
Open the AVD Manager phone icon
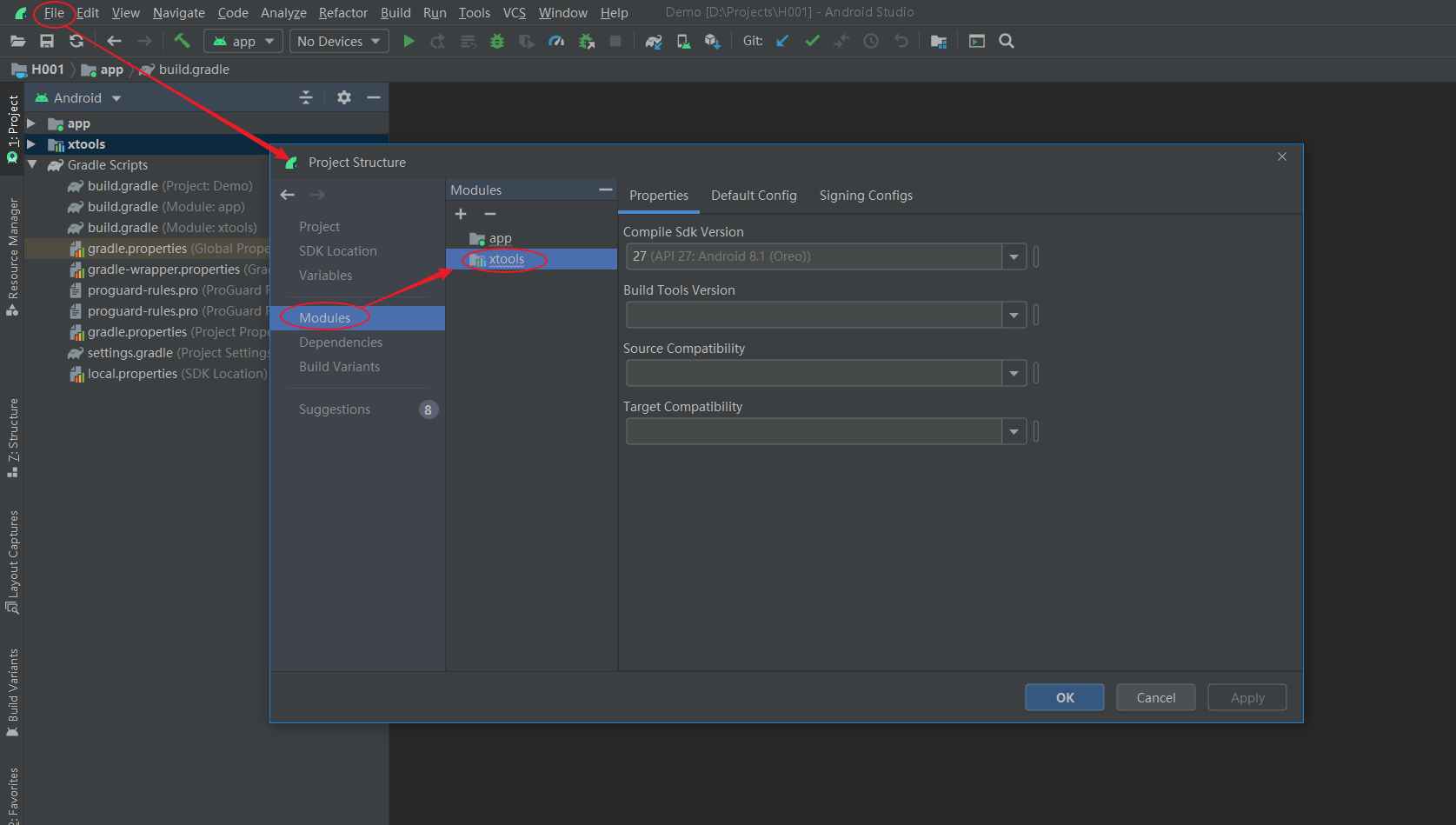684,41
